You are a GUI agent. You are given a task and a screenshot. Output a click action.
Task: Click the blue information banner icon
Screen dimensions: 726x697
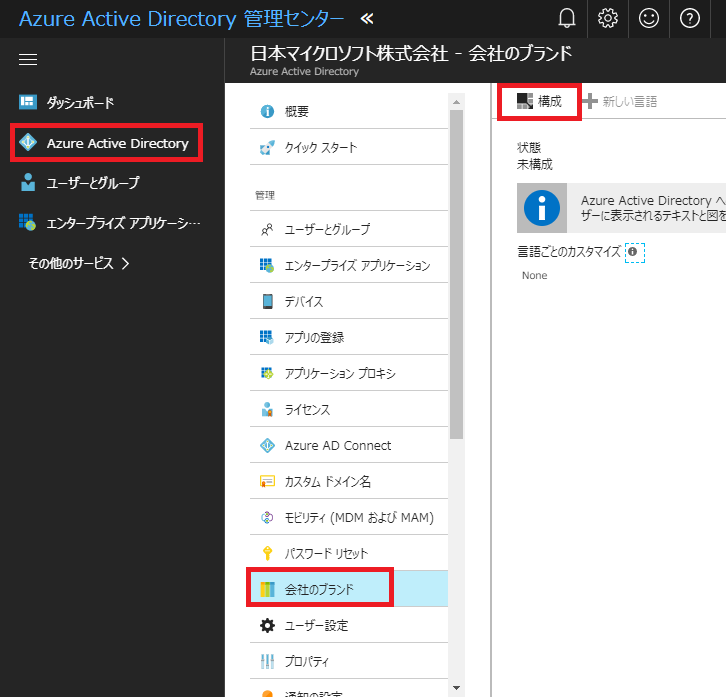pyautogui.click(x=542, y=208)
